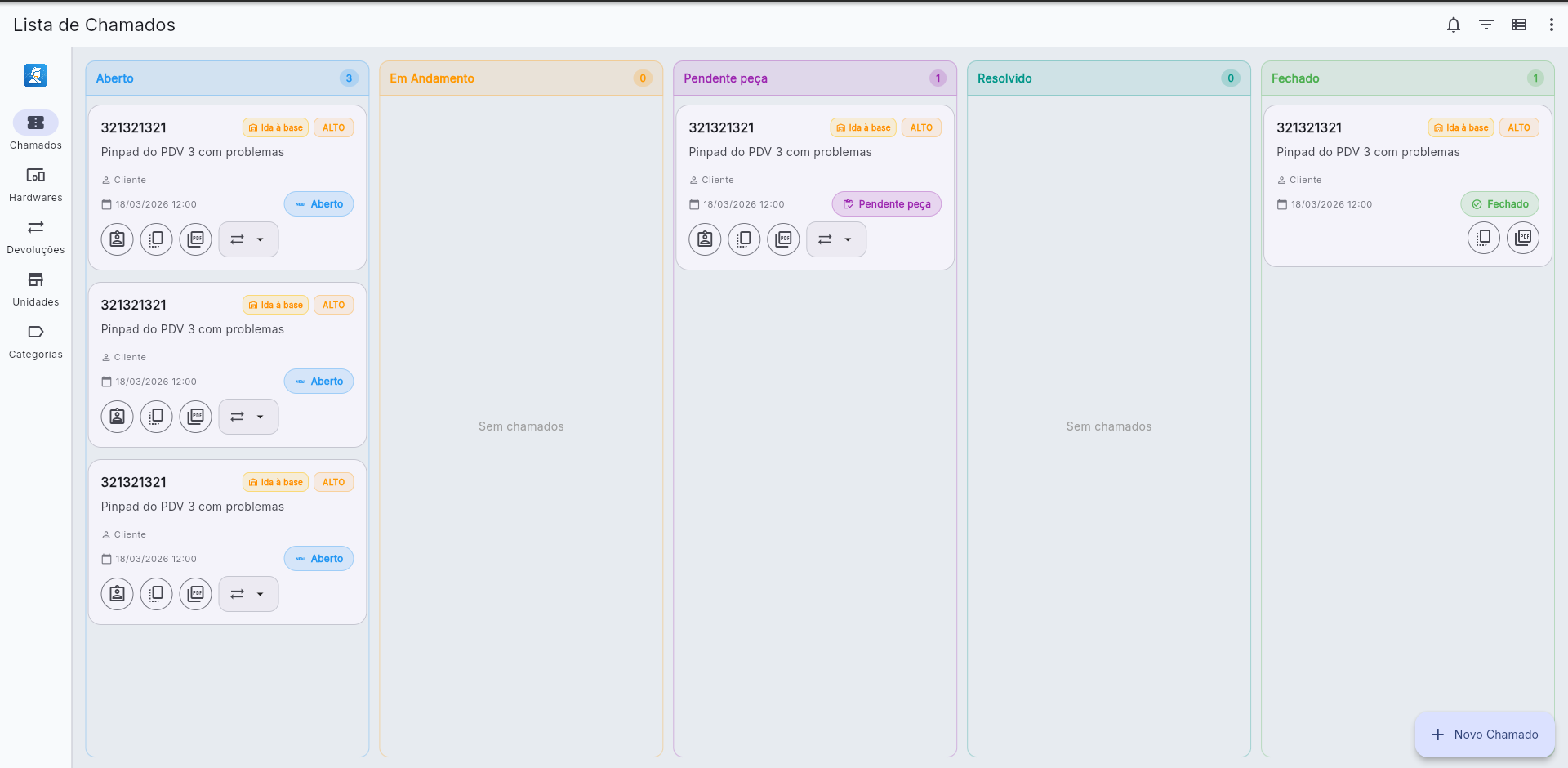Export the Fechado card as PDF
Image resolution: width=1568 pixels, height=768 pixels.
(1523, 238)
